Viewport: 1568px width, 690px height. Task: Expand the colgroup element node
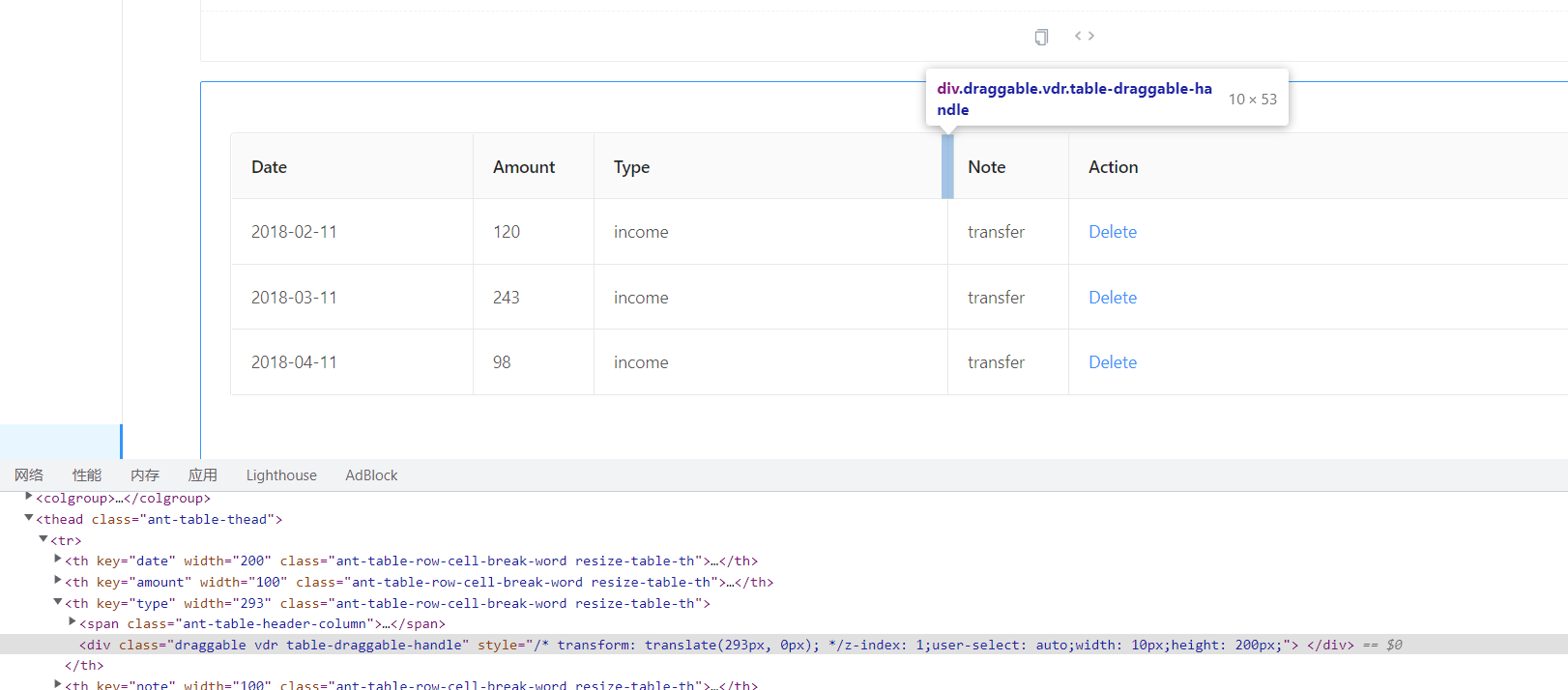click(29, 497)
